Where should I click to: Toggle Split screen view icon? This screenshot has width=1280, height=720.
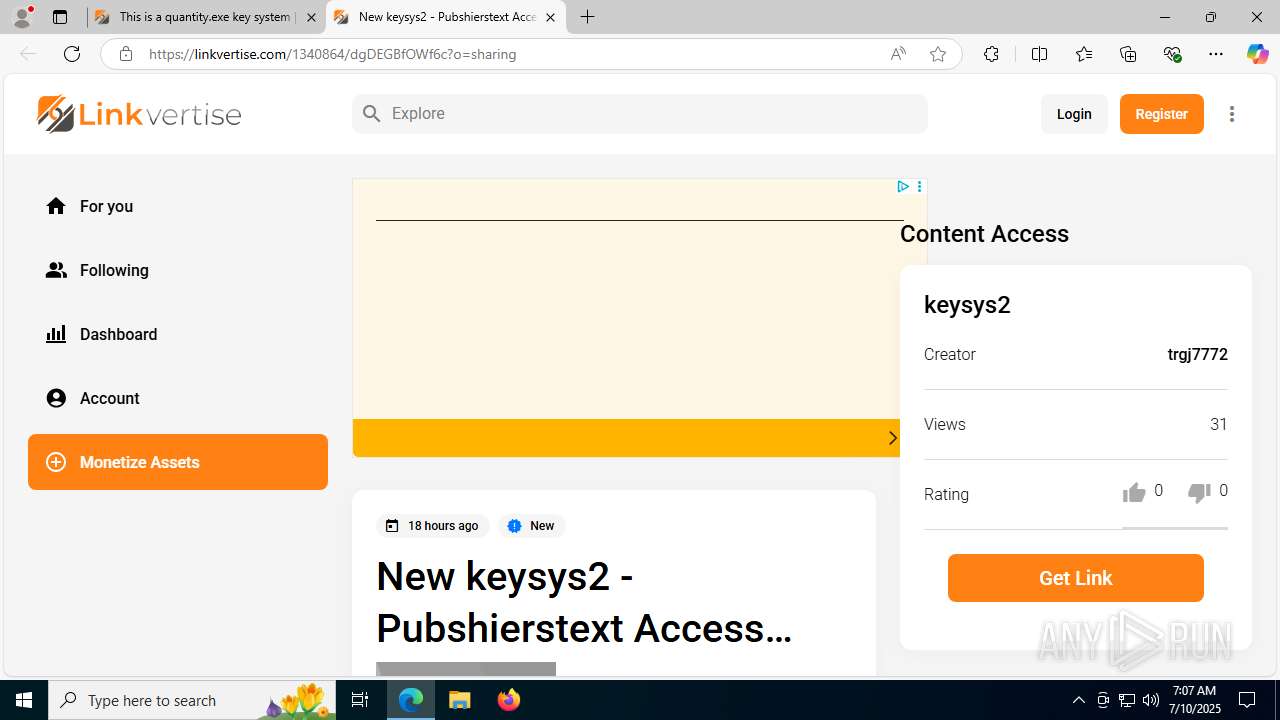pos(1039,54)
